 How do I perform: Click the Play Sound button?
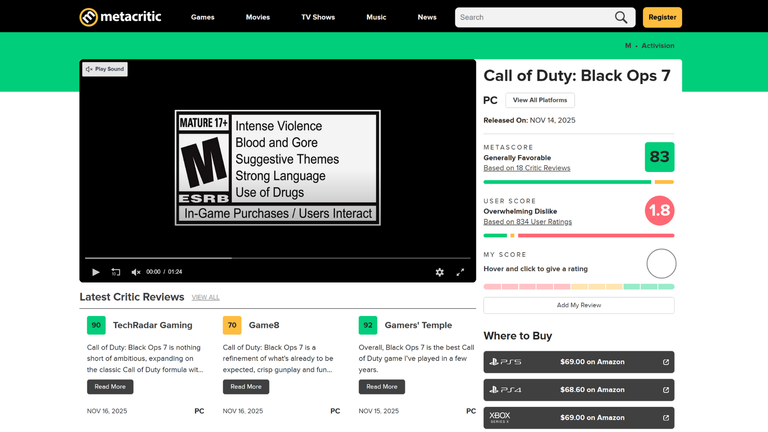pyautogui.click(x=105, y=69)
